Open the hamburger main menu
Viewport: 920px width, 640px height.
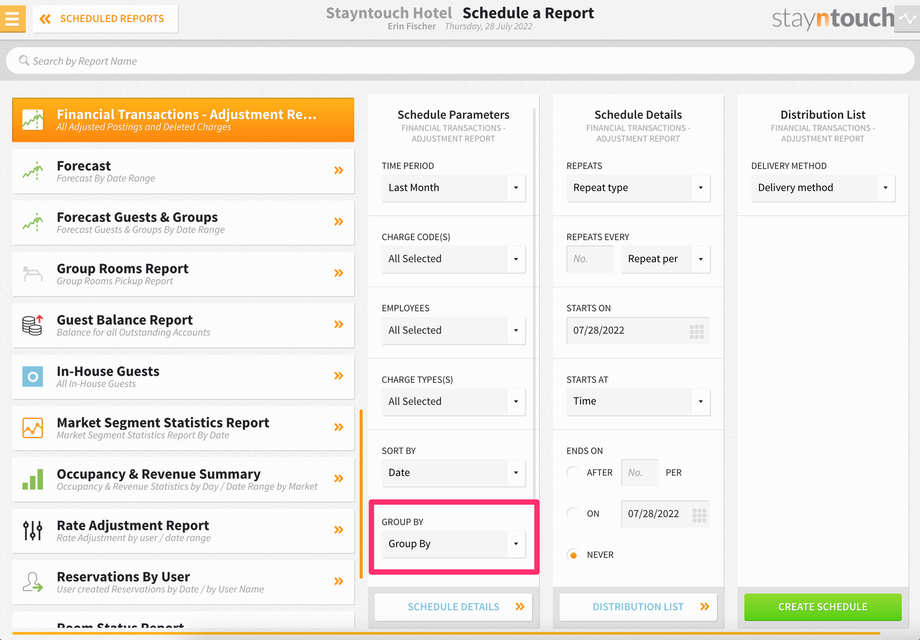tap(12, 19)
